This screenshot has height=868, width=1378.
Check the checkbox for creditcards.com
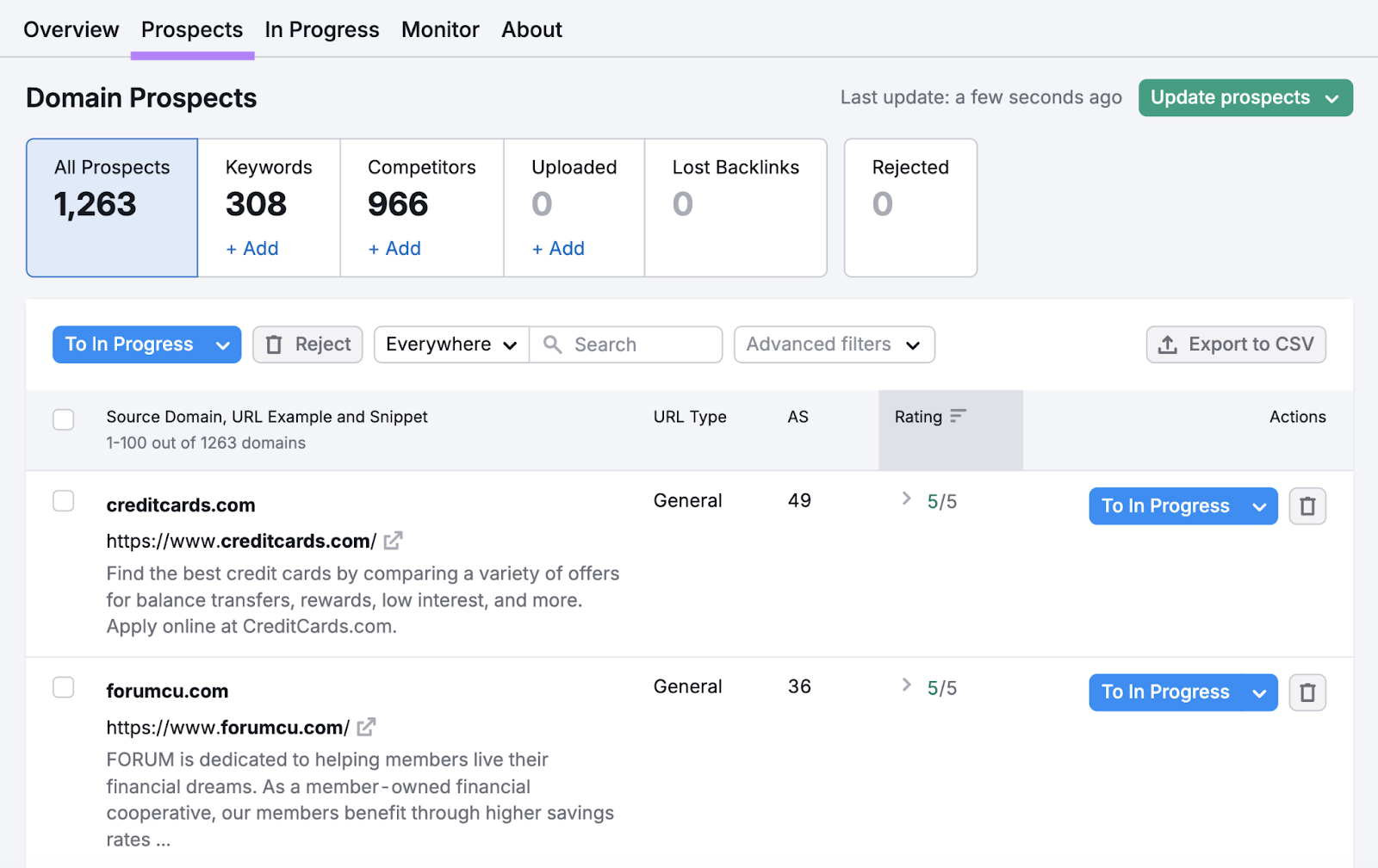tap(63, 500)
